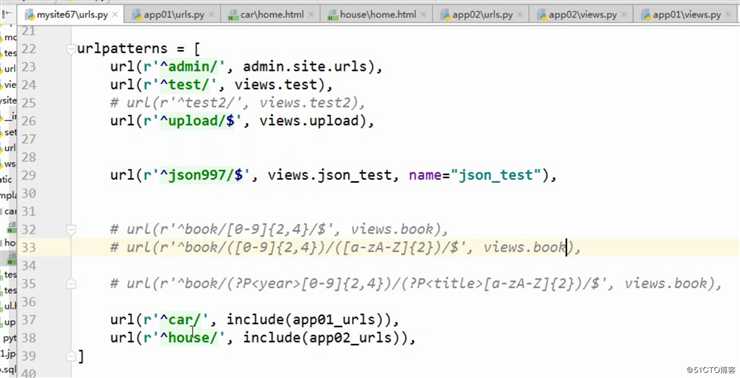Open the app02\urls.py tab
Viewport: 740px width, 378px height.
click(x=482, y=15)
